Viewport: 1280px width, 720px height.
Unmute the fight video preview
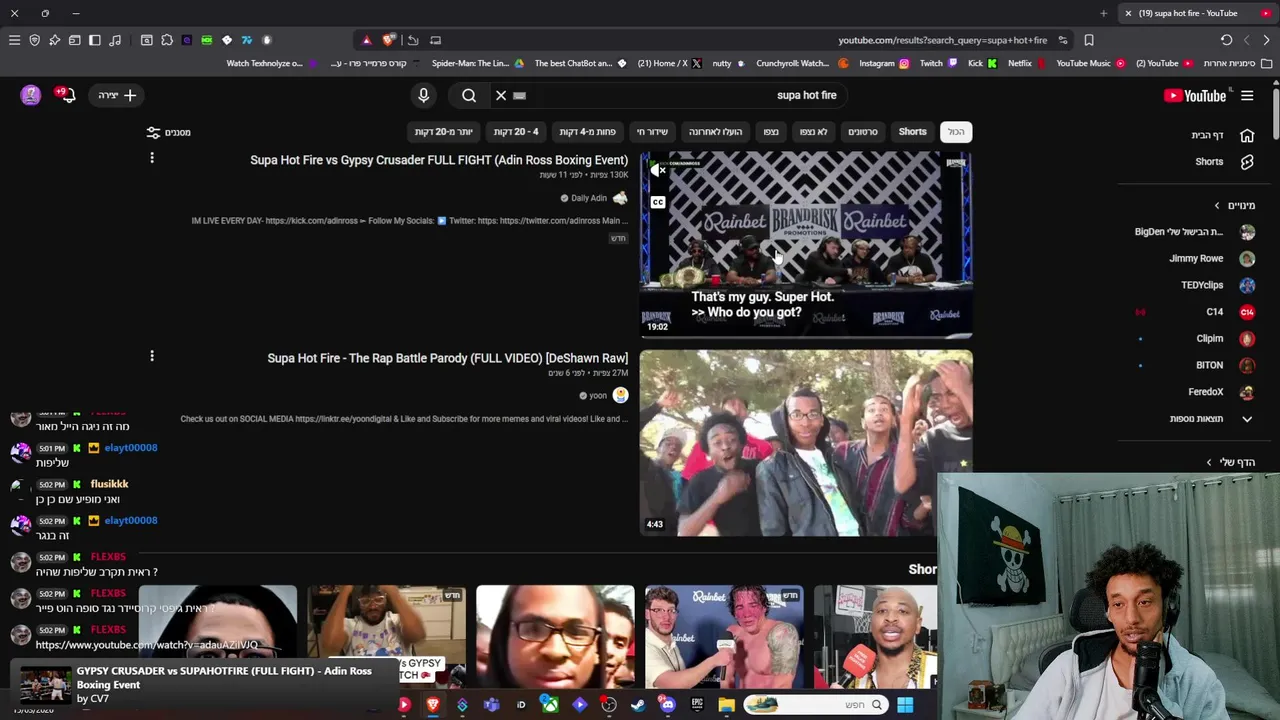[x=658, y=171]
